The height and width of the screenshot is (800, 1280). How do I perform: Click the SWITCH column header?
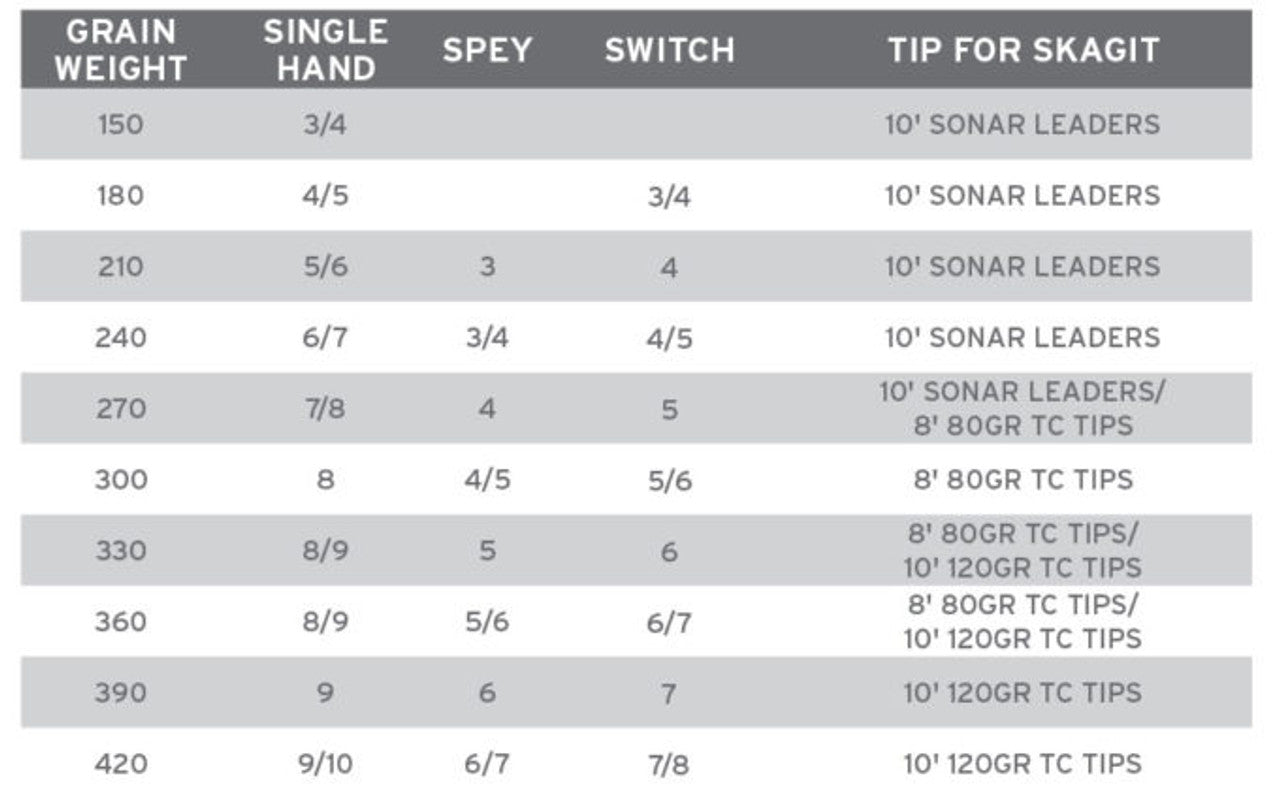coord(669,50)
